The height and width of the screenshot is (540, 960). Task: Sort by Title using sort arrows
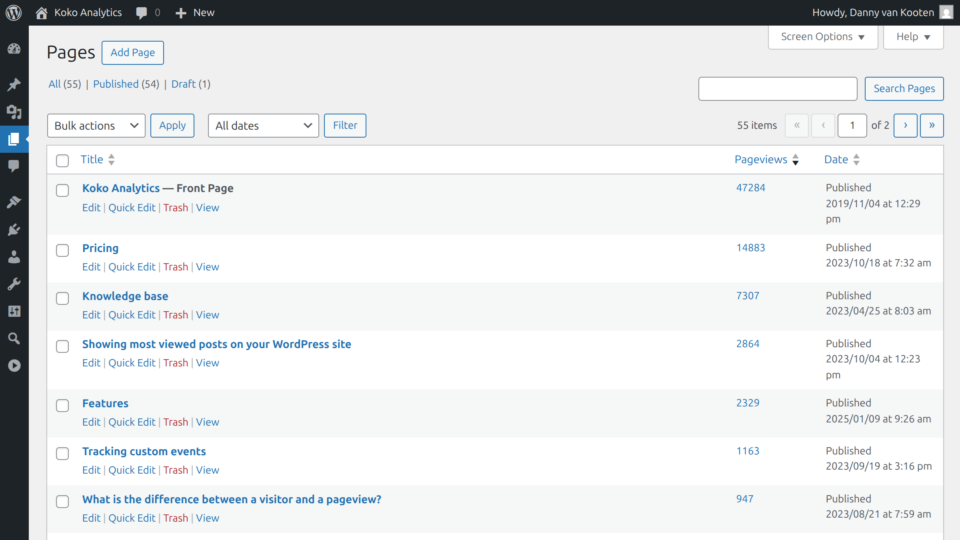(111, 160)
